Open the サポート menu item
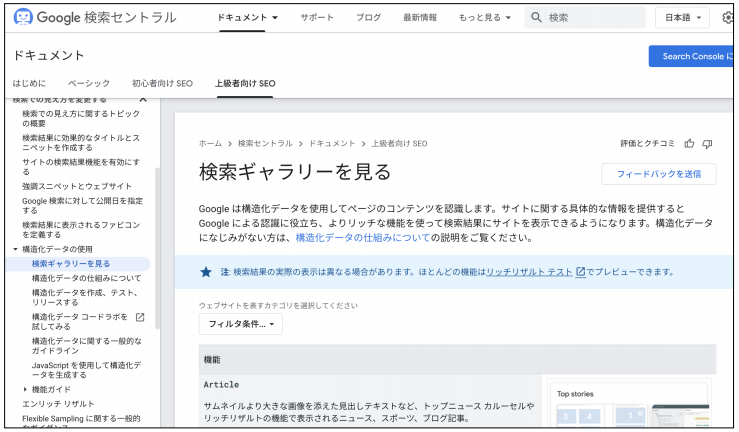 tap(317, 18)
